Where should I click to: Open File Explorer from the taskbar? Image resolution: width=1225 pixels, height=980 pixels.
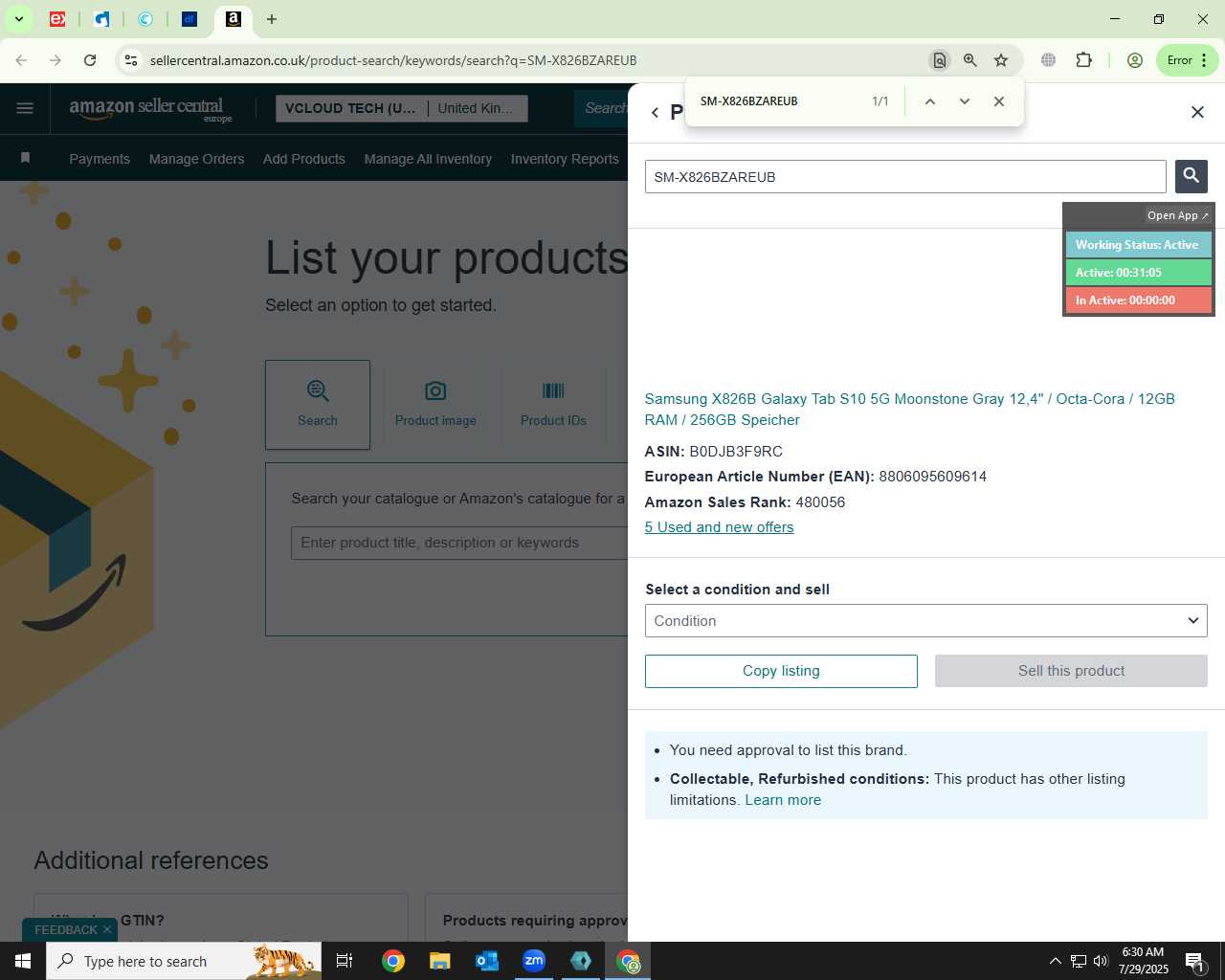[440, 961]
